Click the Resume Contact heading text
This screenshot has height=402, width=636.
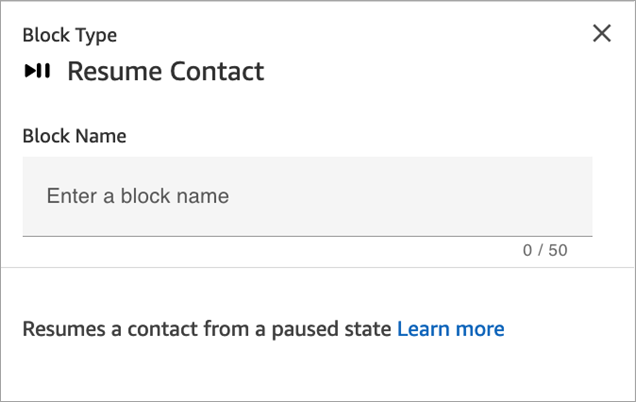click(165, 71)
